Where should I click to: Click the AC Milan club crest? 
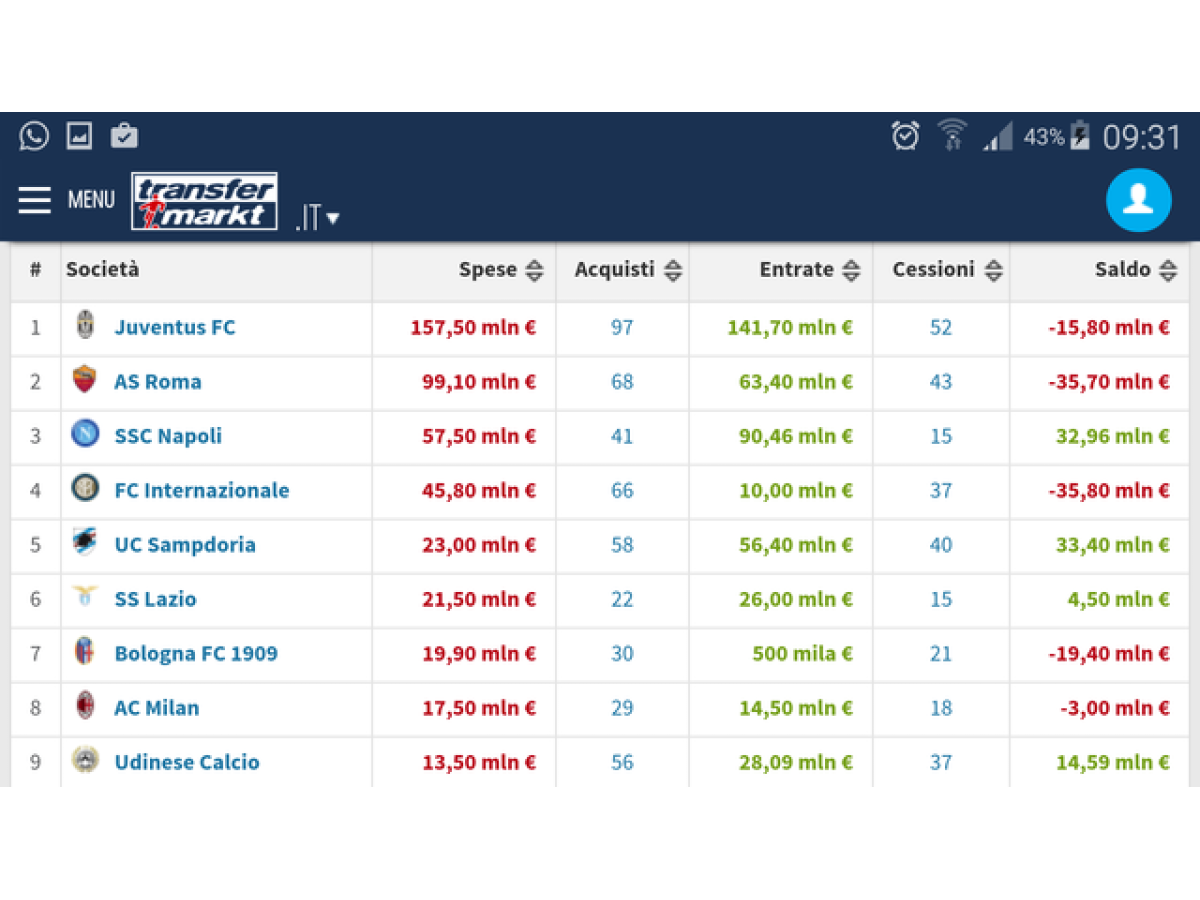[x=85, y=706]
